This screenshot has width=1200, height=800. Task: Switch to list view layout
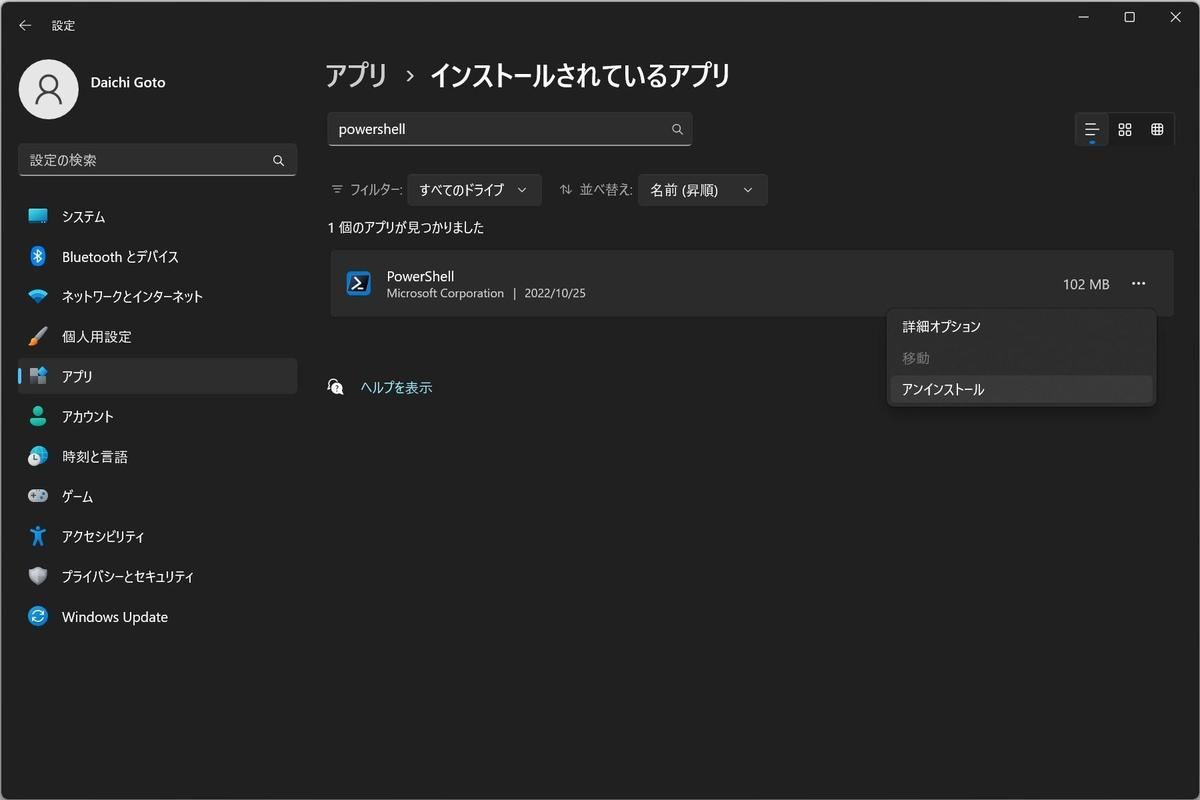1092,130
